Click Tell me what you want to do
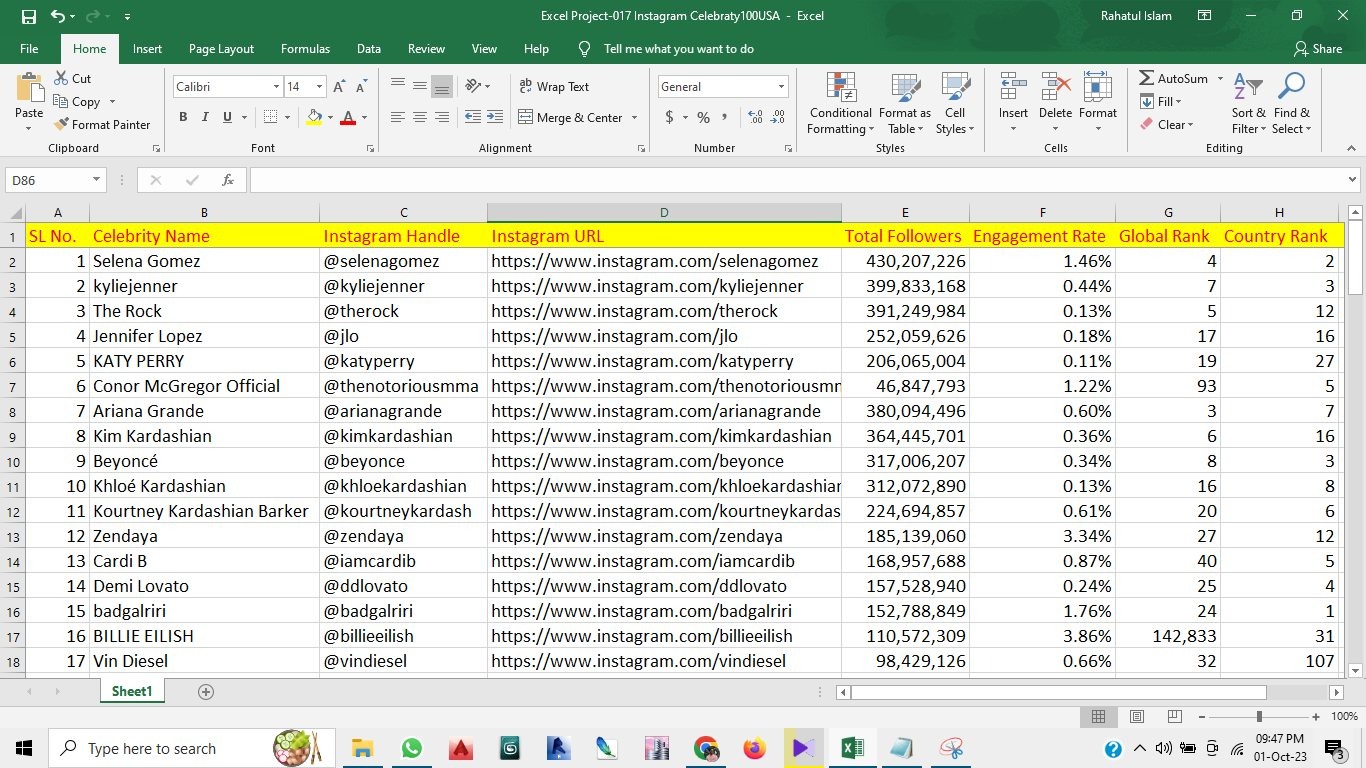 [x=678, y=49]
